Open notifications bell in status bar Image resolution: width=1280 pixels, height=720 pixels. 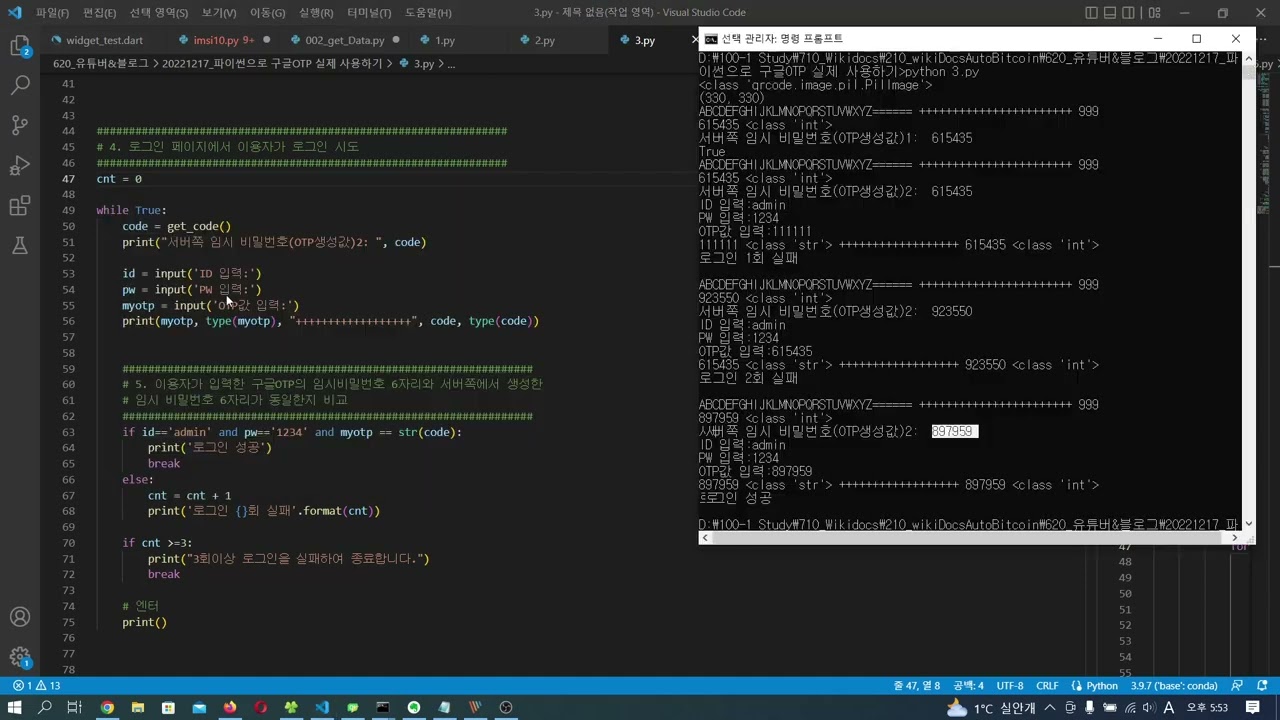[1262, 686]
